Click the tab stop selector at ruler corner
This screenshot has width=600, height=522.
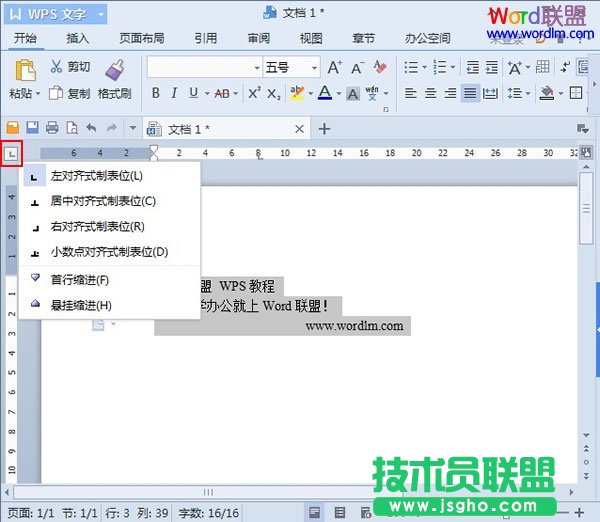12,154
